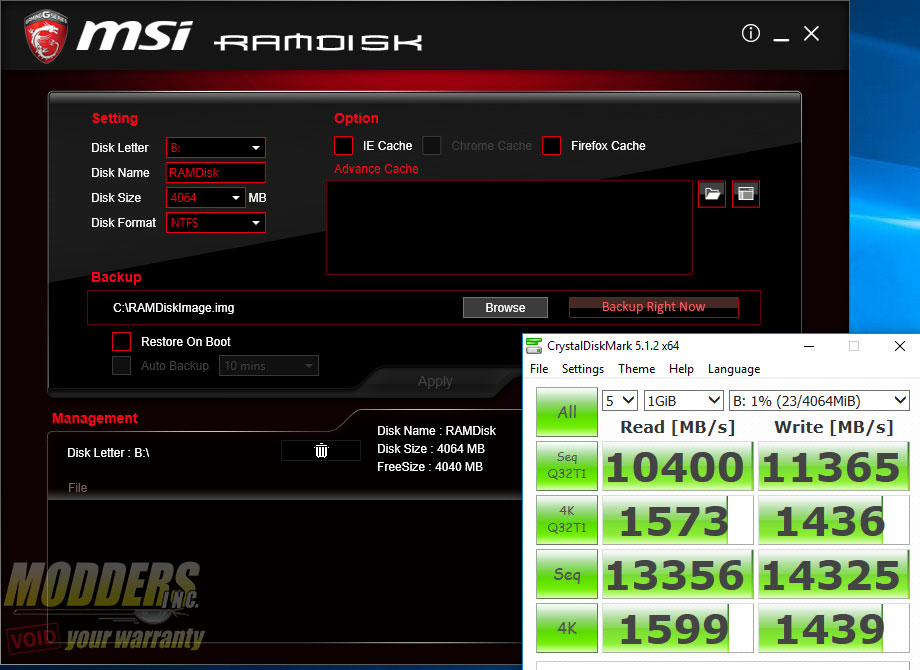Click the C:\RAMDiskImage.img backup path
This screenshot has width=920, height=670.
click(x=174, y=308)
